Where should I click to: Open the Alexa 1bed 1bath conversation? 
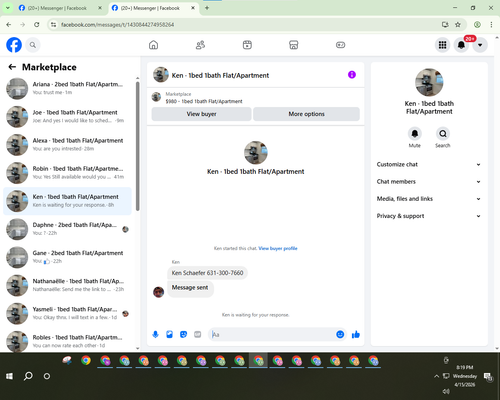[67, 144]
